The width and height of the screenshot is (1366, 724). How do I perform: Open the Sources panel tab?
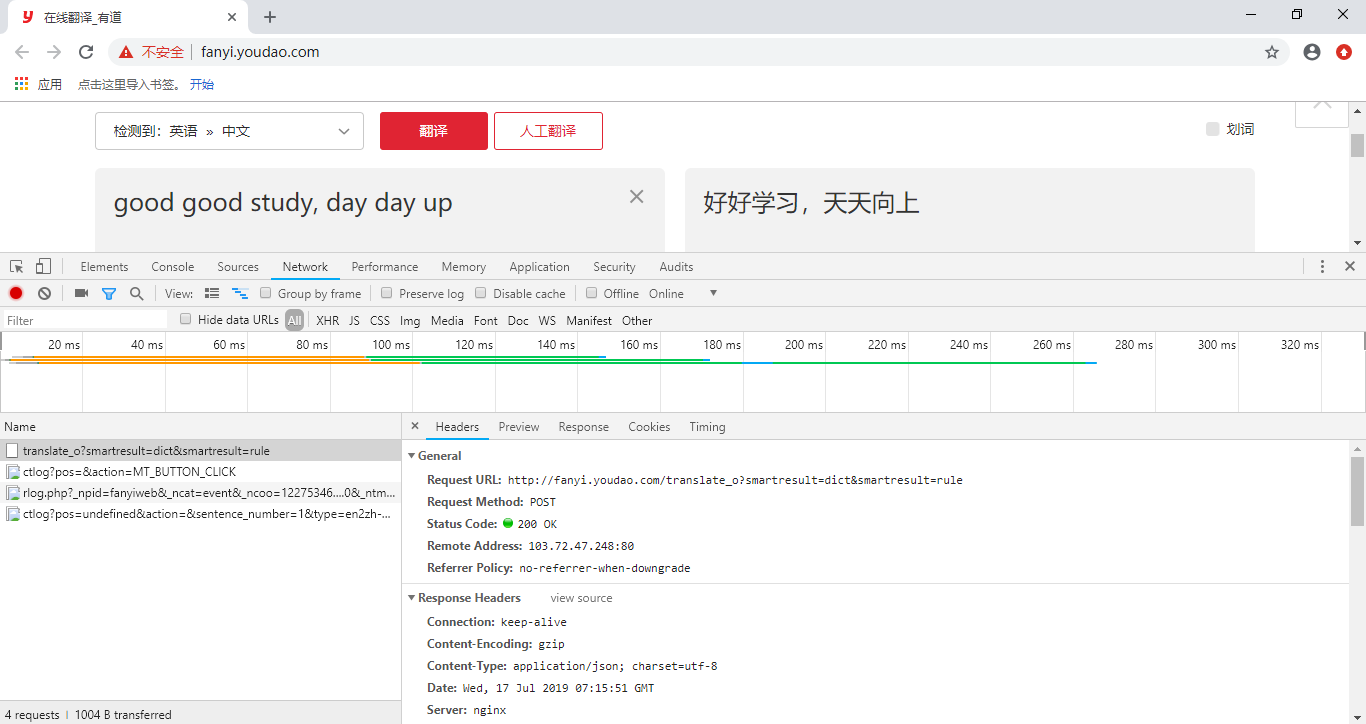(x=238, y=267)
